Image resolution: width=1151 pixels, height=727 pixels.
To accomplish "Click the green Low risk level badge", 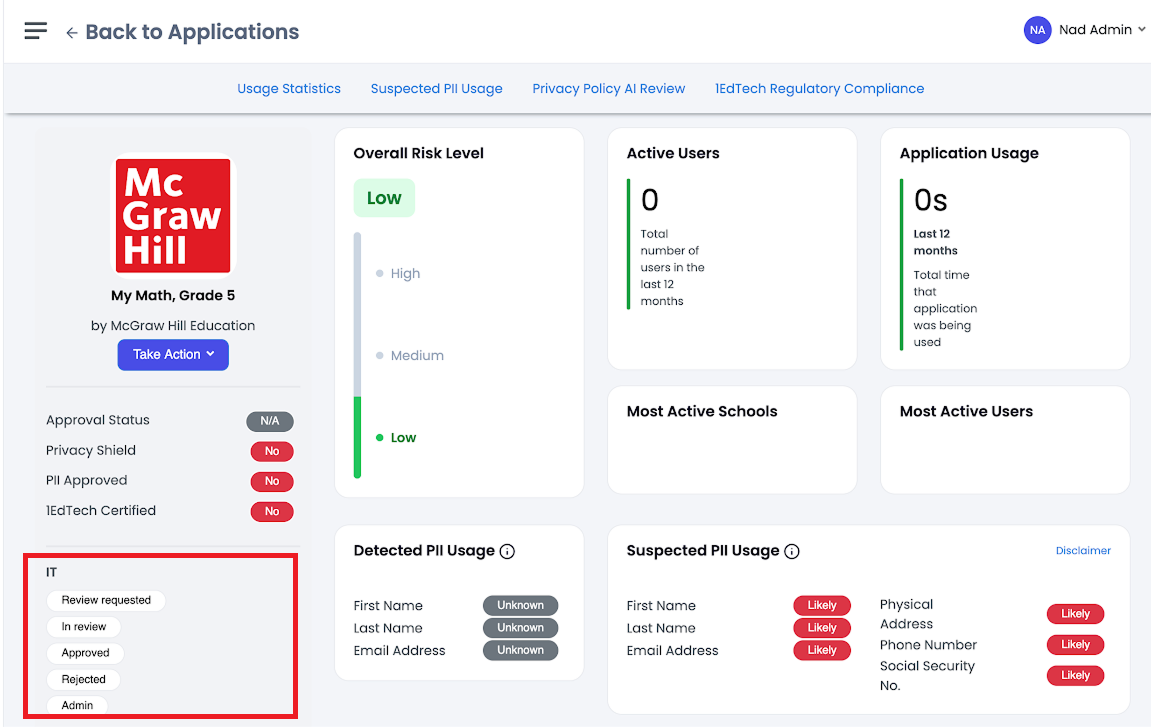I will pyautogui.click(x=384, y=198).
